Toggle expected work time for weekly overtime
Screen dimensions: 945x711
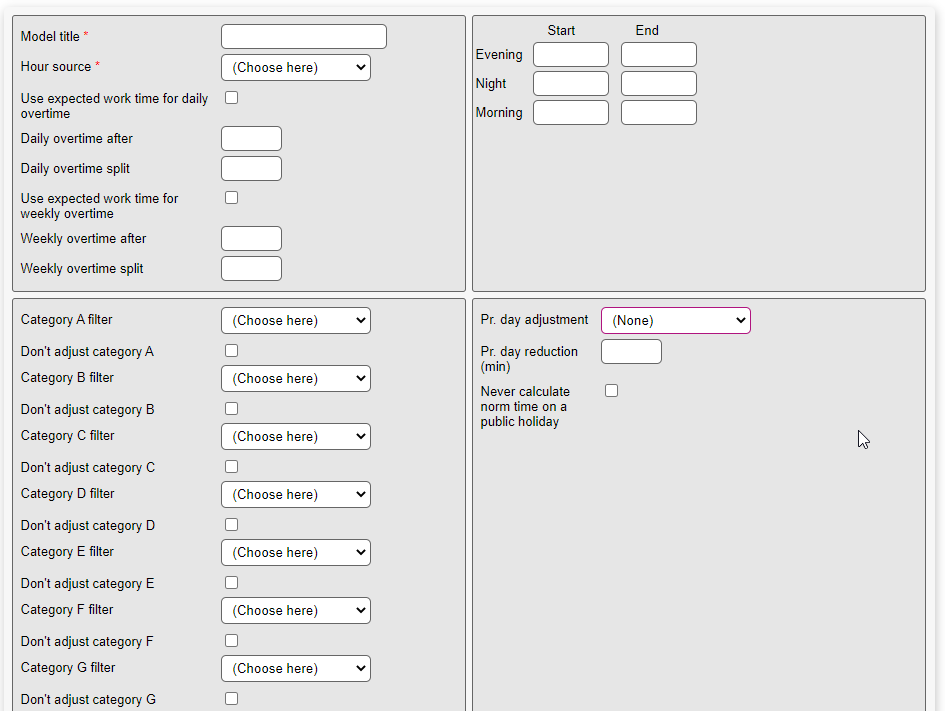point(231,198)
